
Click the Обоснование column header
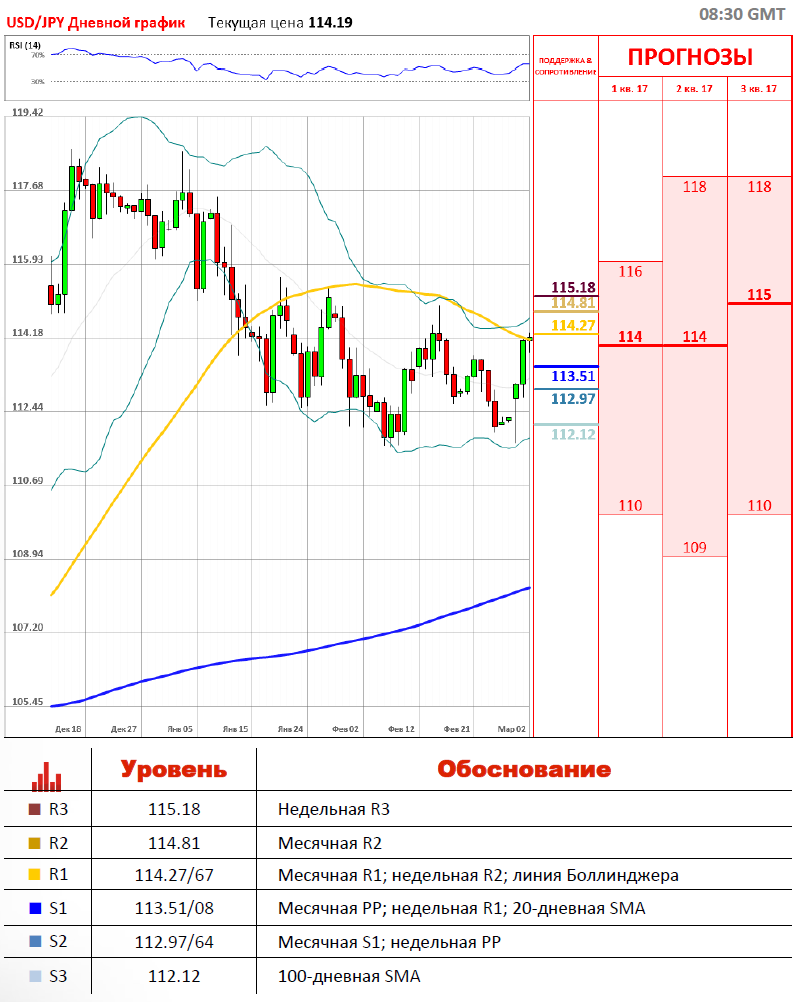click(x=523, y=770)
